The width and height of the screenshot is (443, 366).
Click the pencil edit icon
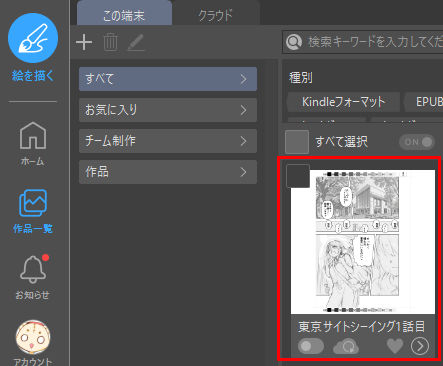tap(136, 43)
